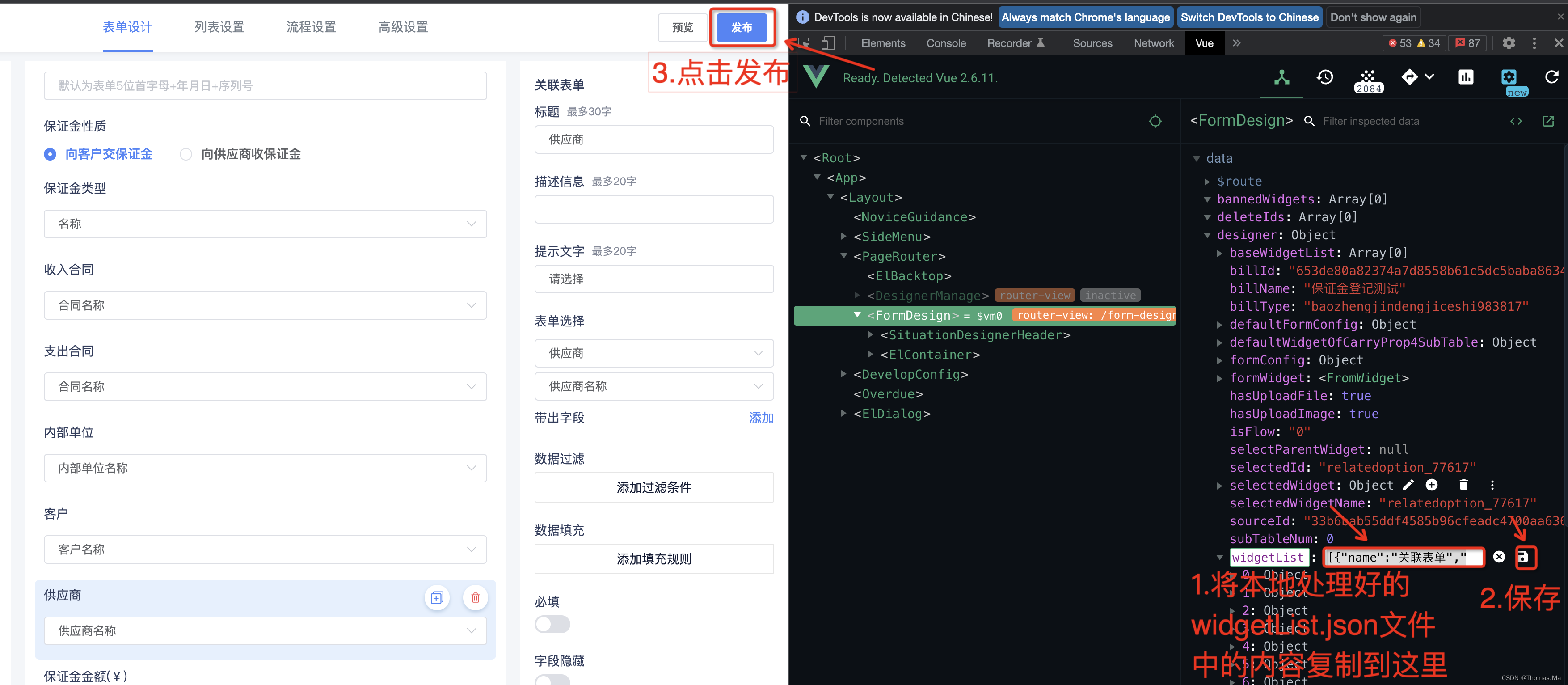
Task: Open the Vuex store icon showing 2084
Action: click(1368, 81)
